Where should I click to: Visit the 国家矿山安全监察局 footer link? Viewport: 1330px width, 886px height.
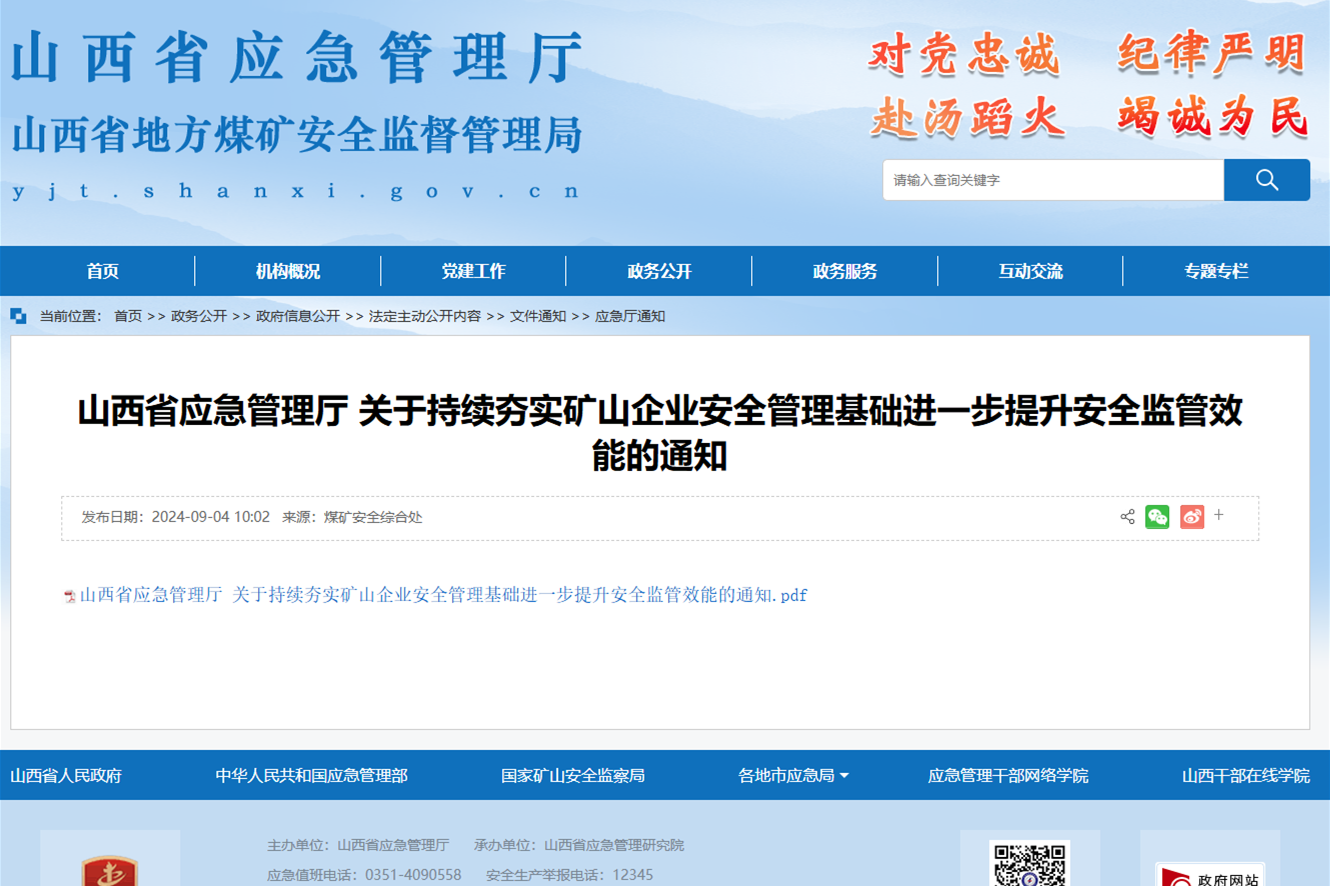click(572, 775)
